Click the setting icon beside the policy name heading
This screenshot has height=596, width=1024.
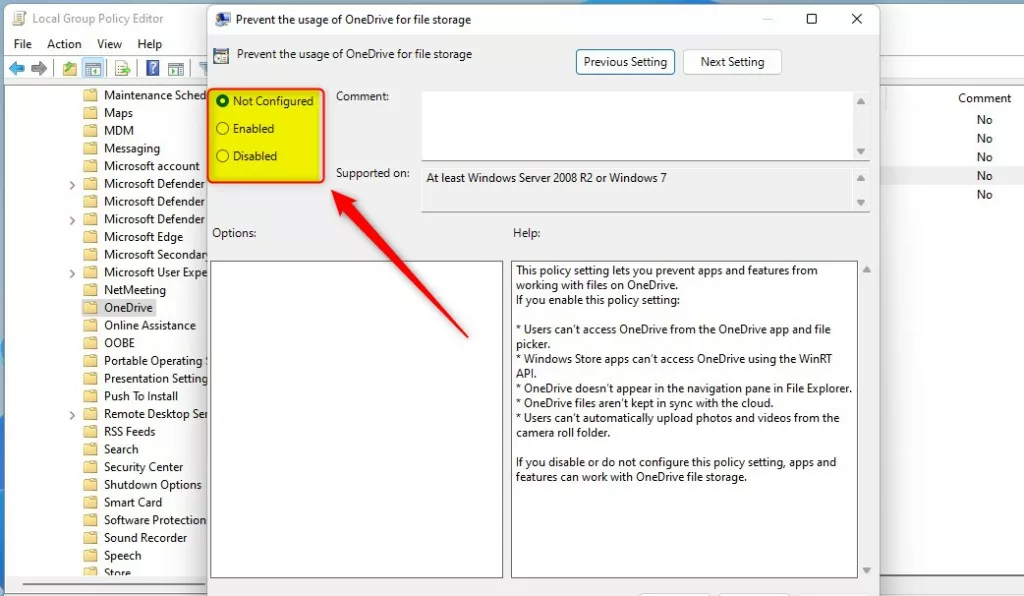tap(221, 55)
